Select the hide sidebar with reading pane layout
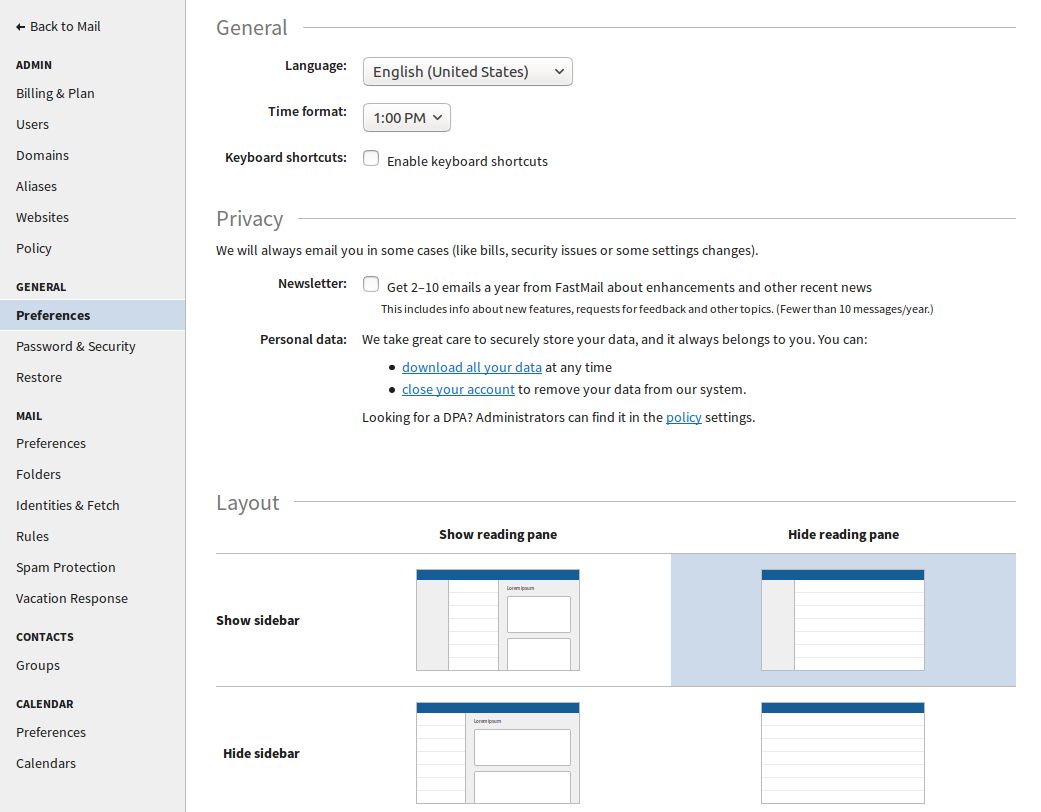 pyautogui.click(x=497, y=753)
